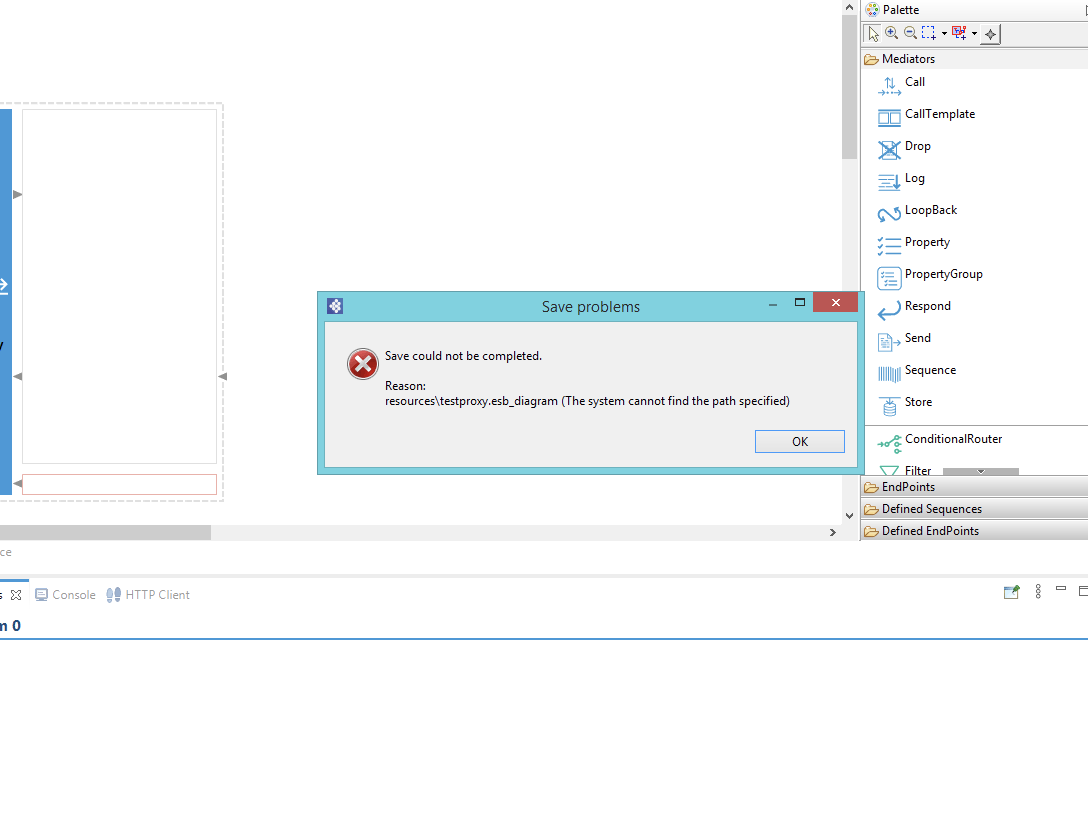
Task: Activate the Zoom In tool in the palette
Action: [891, 33]
